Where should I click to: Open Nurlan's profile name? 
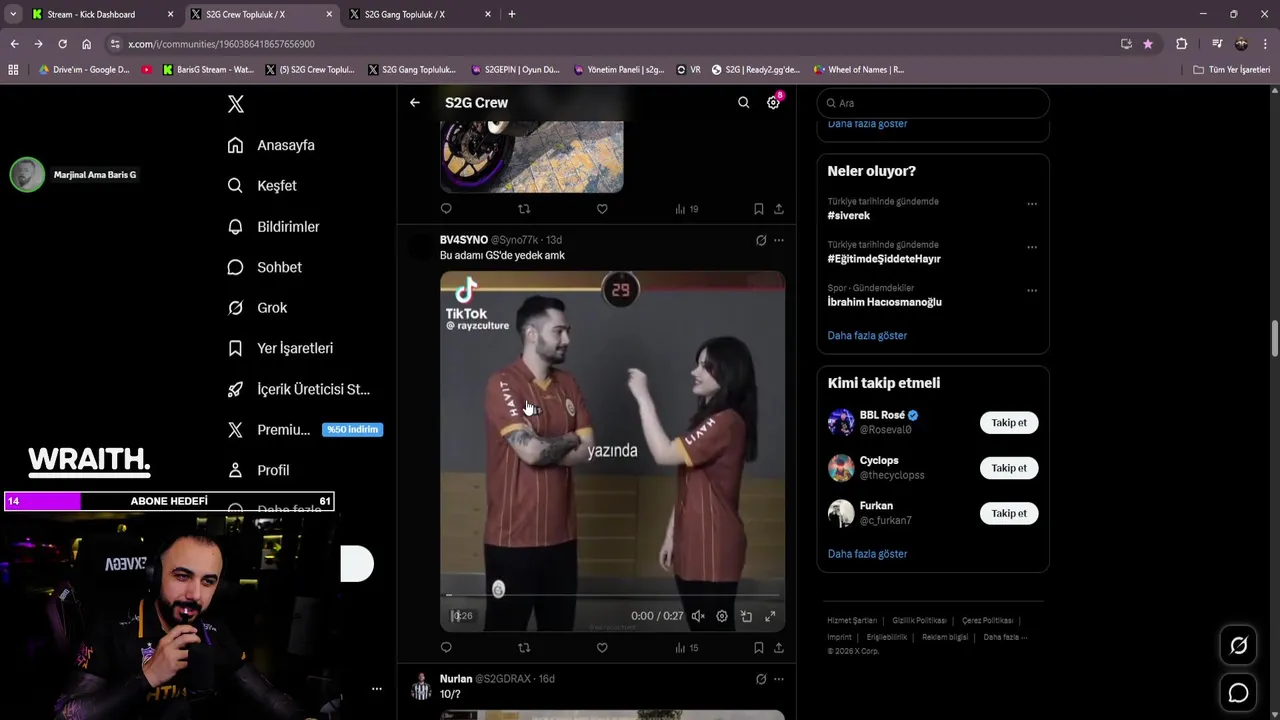pos(456,679)
